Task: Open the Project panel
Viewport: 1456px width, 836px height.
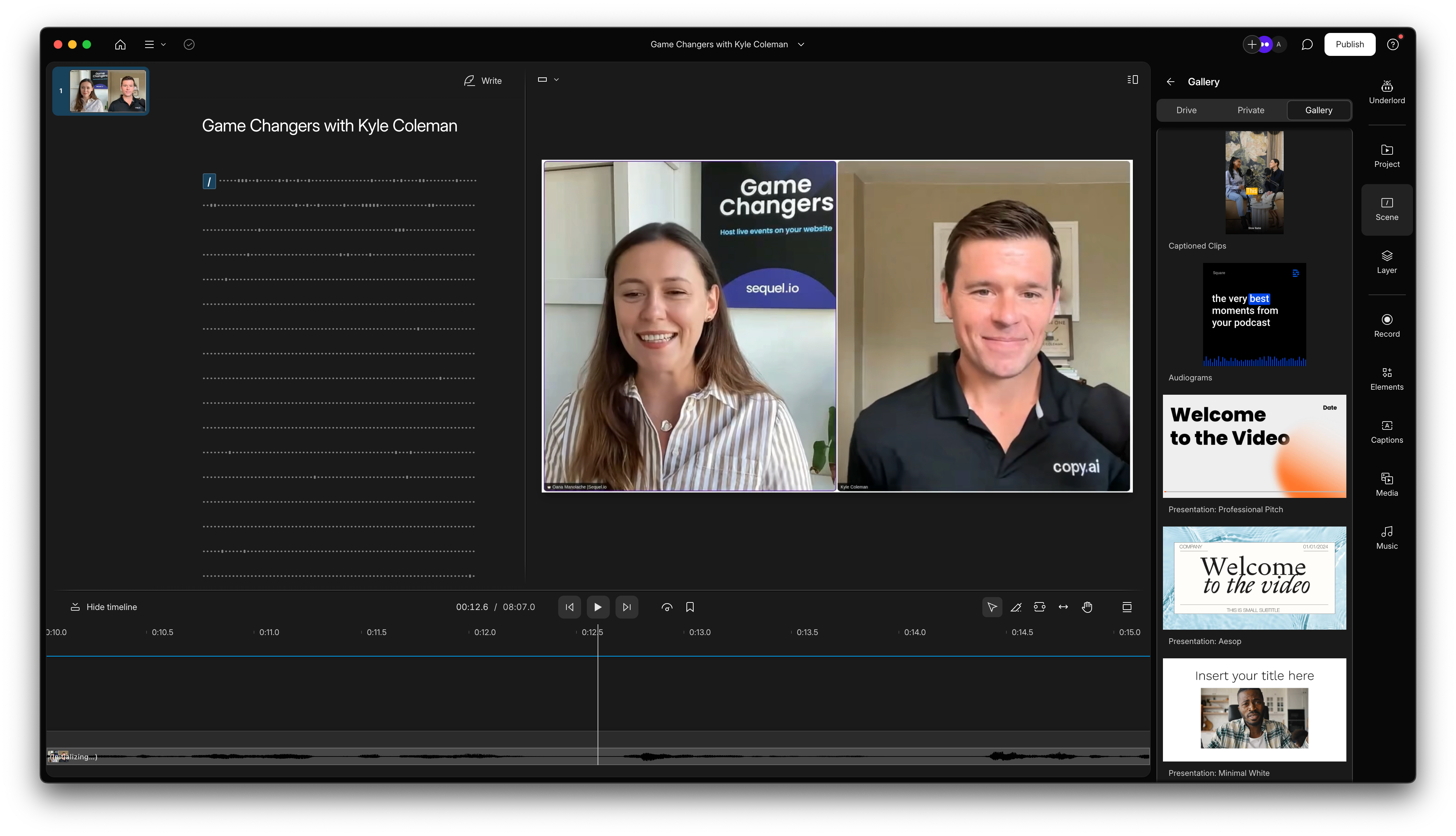Action: point(1386,156)
